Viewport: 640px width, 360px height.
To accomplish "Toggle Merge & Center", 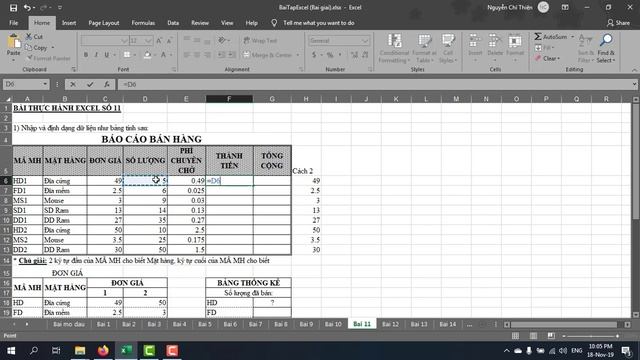I will (268, 55).
